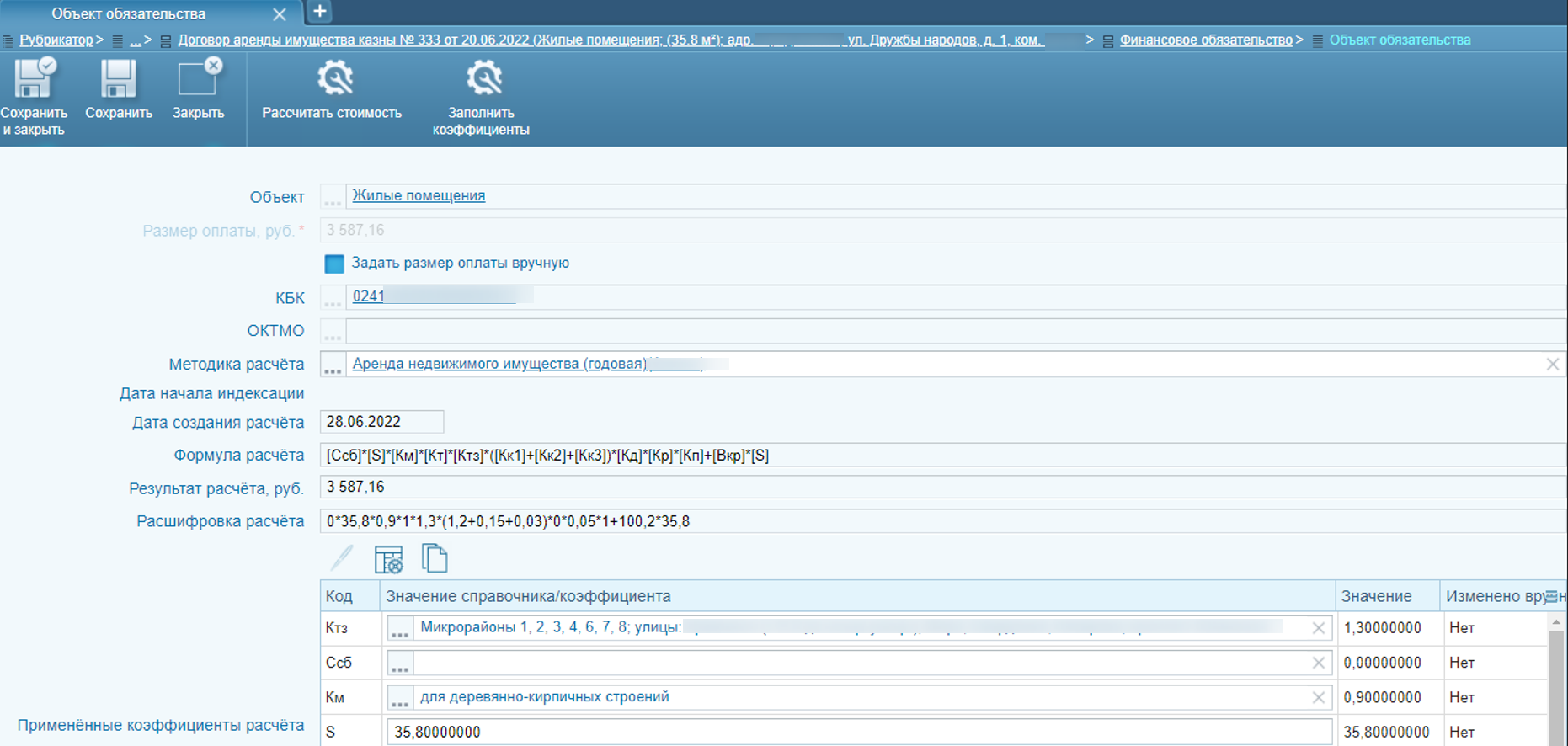Image resolution: width=1568 pixels, height=746 pixels.
Task: Open the 'Жилые помещения' object link
Action: pos(419,195)
